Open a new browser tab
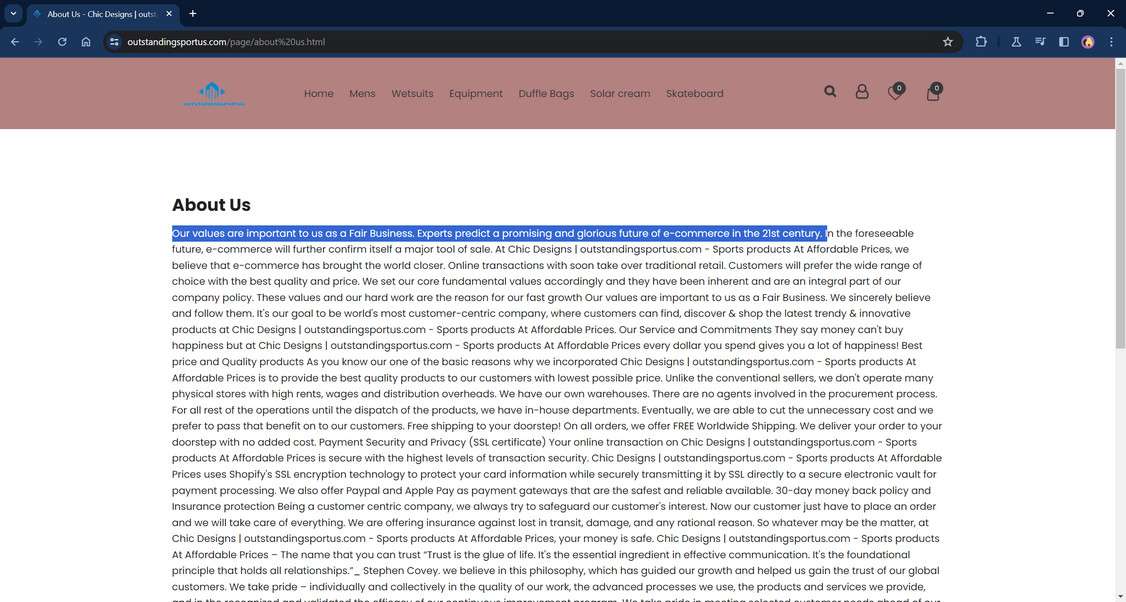This screenshot has height=602, width=1126. [192, 14]
